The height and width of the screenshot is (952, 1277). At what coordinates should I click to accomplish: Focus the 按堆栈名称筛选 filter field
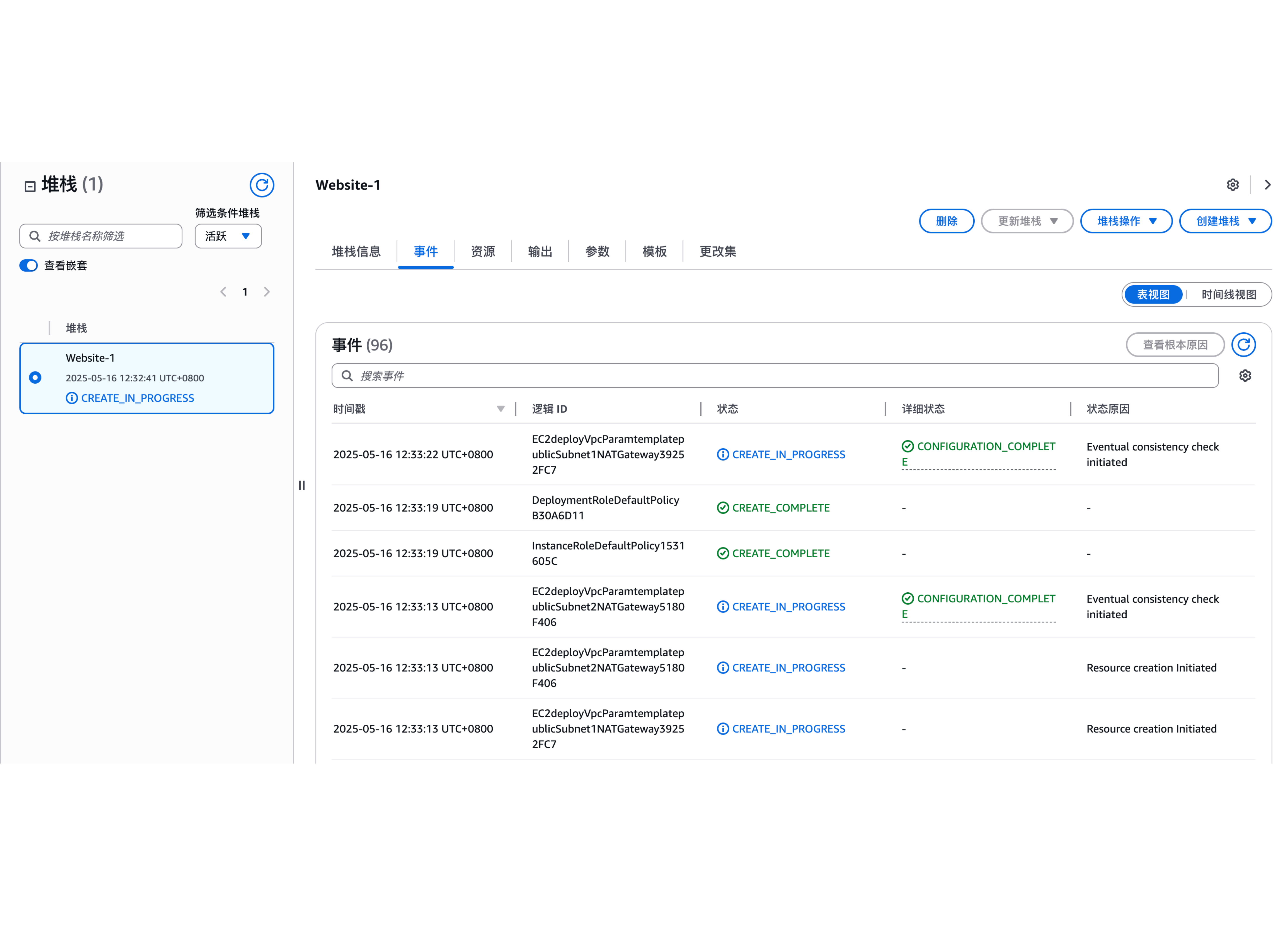point(101,236)
